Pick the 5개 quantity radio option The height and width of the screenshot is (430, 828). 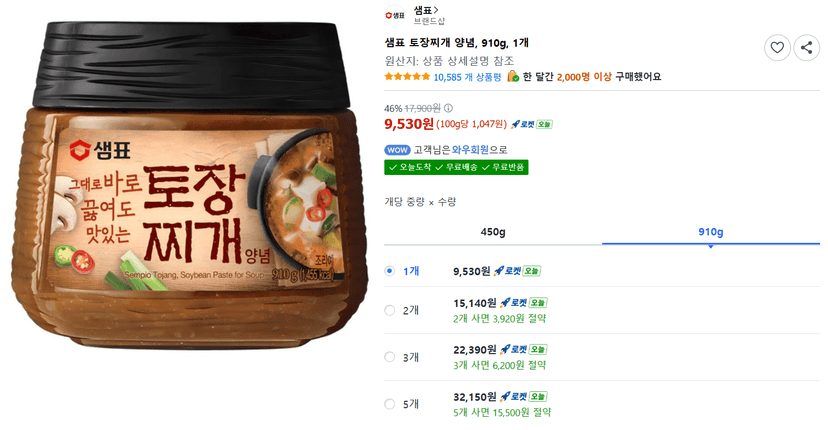(x=390, y=404)
